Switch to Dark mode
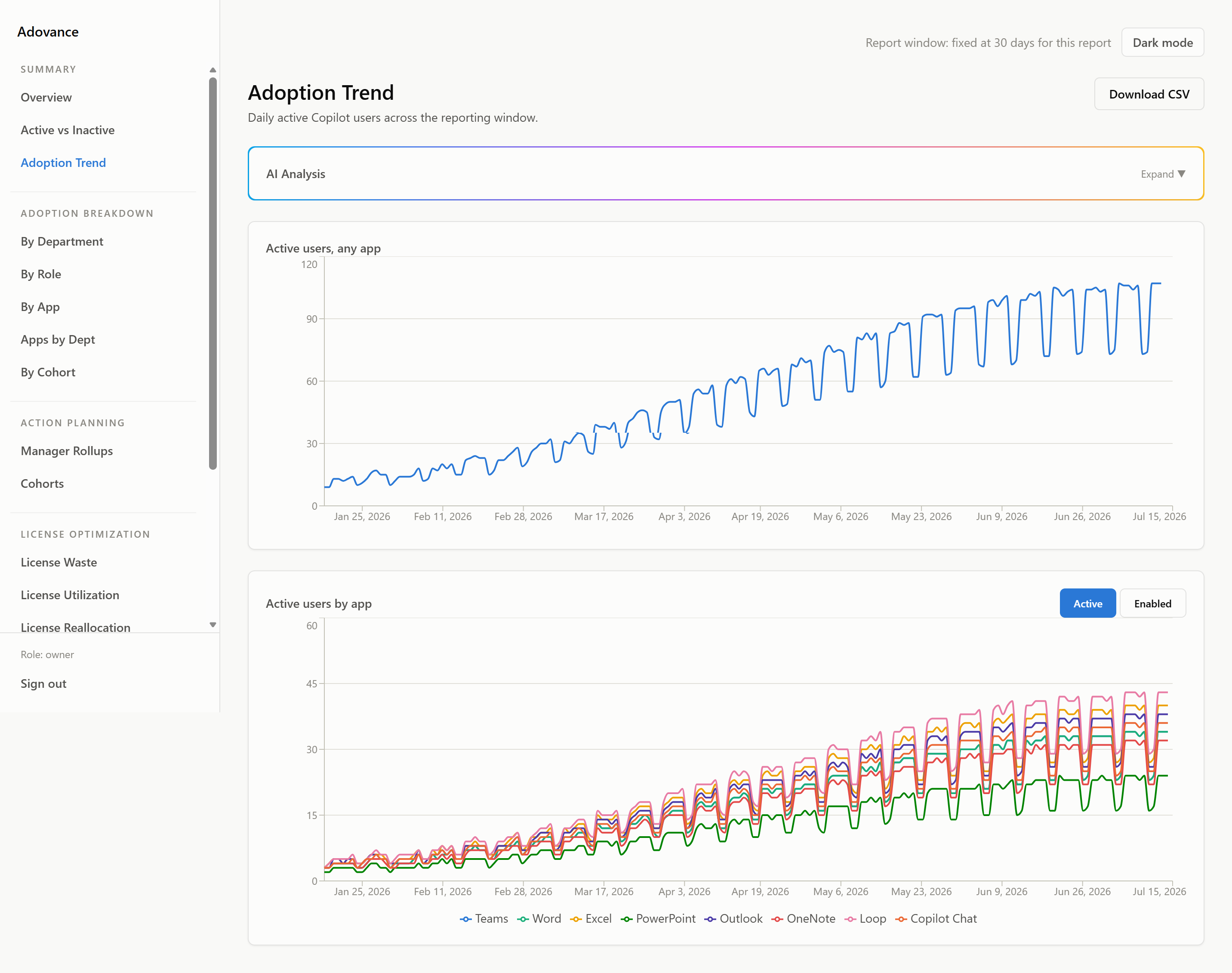1232x973 pixels. click(1162, 43)
